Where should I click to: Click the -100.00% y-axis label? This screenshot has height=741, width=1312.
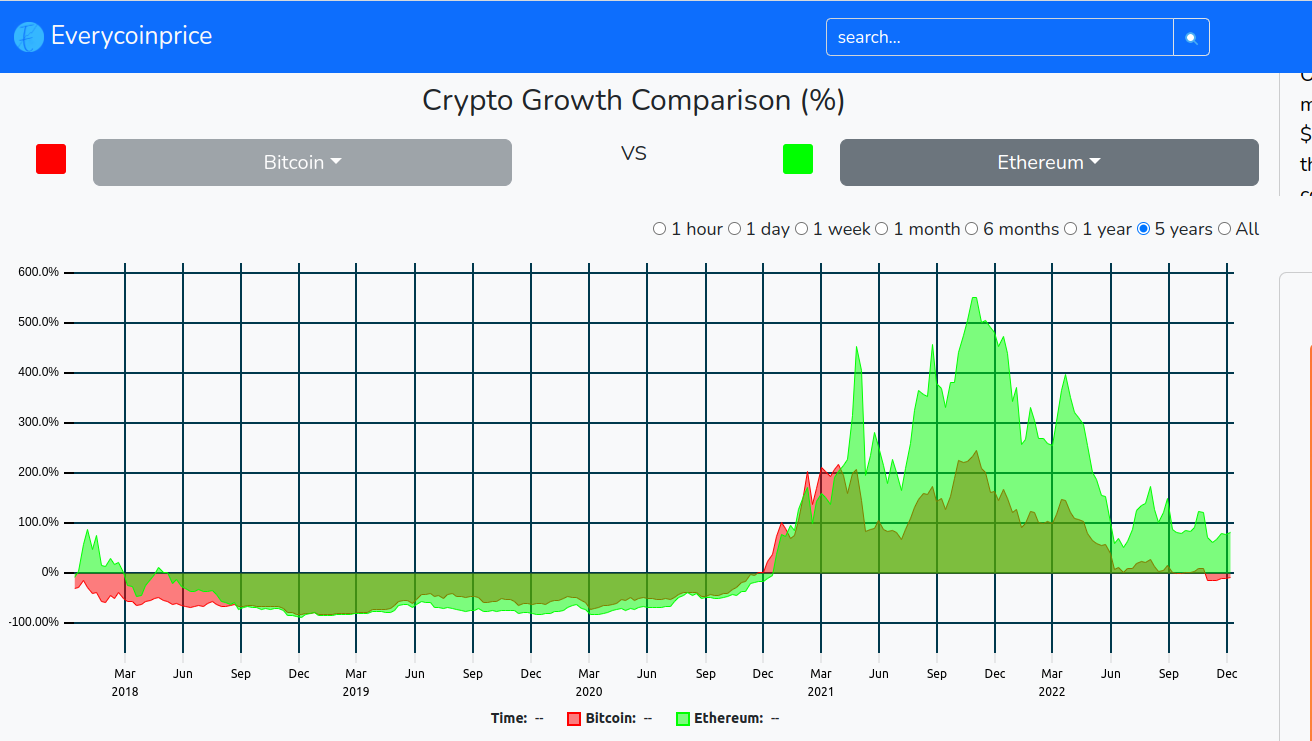pos(34,622)
